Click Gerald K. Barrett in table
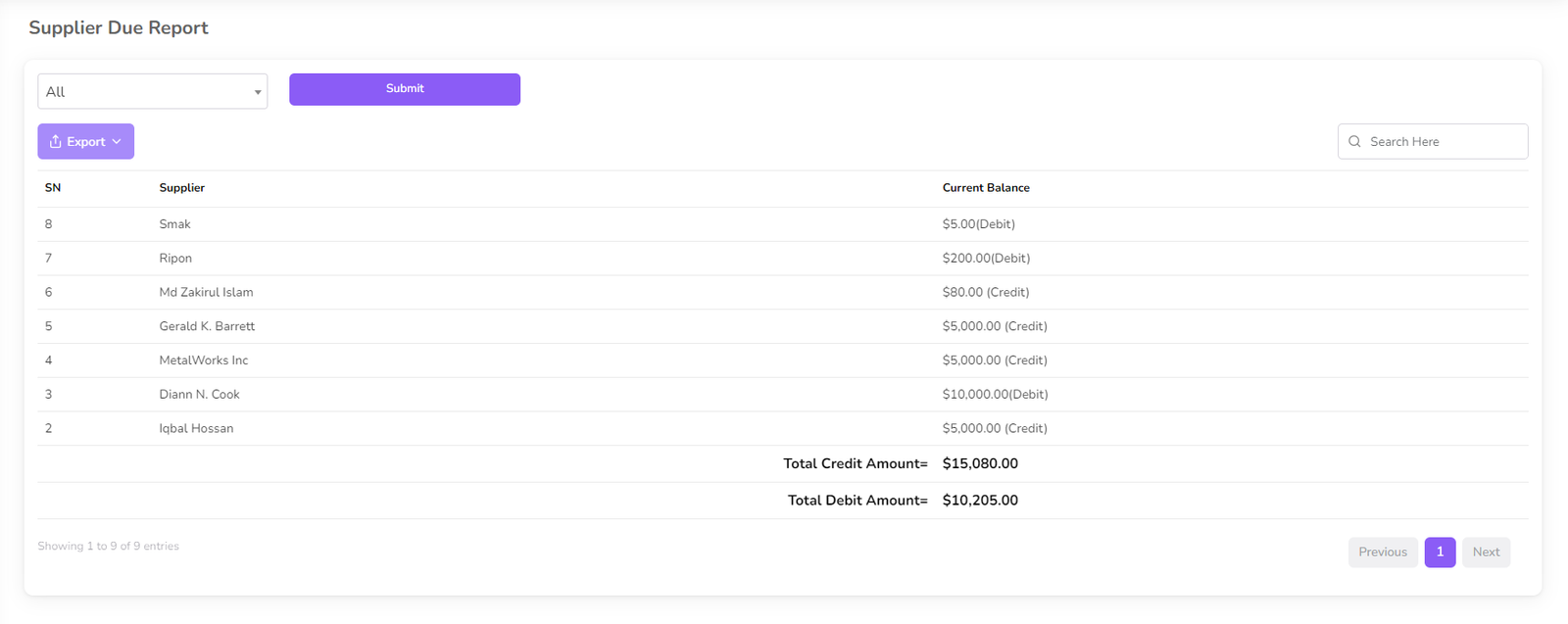 (207, 326)
